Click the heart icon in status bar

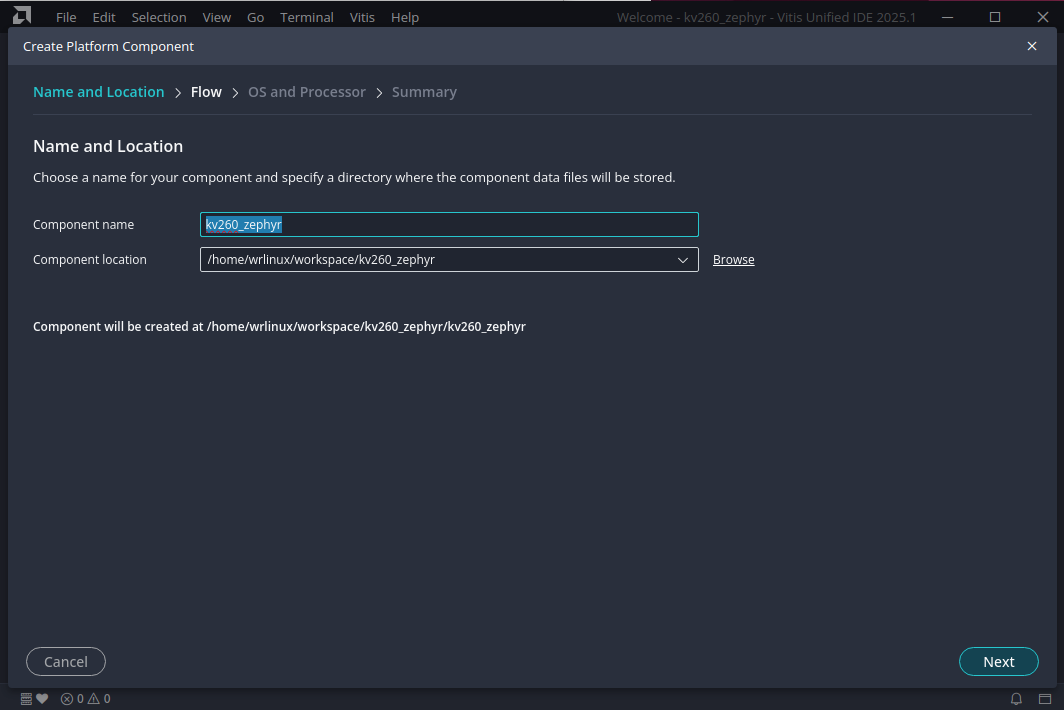point(42,699)
